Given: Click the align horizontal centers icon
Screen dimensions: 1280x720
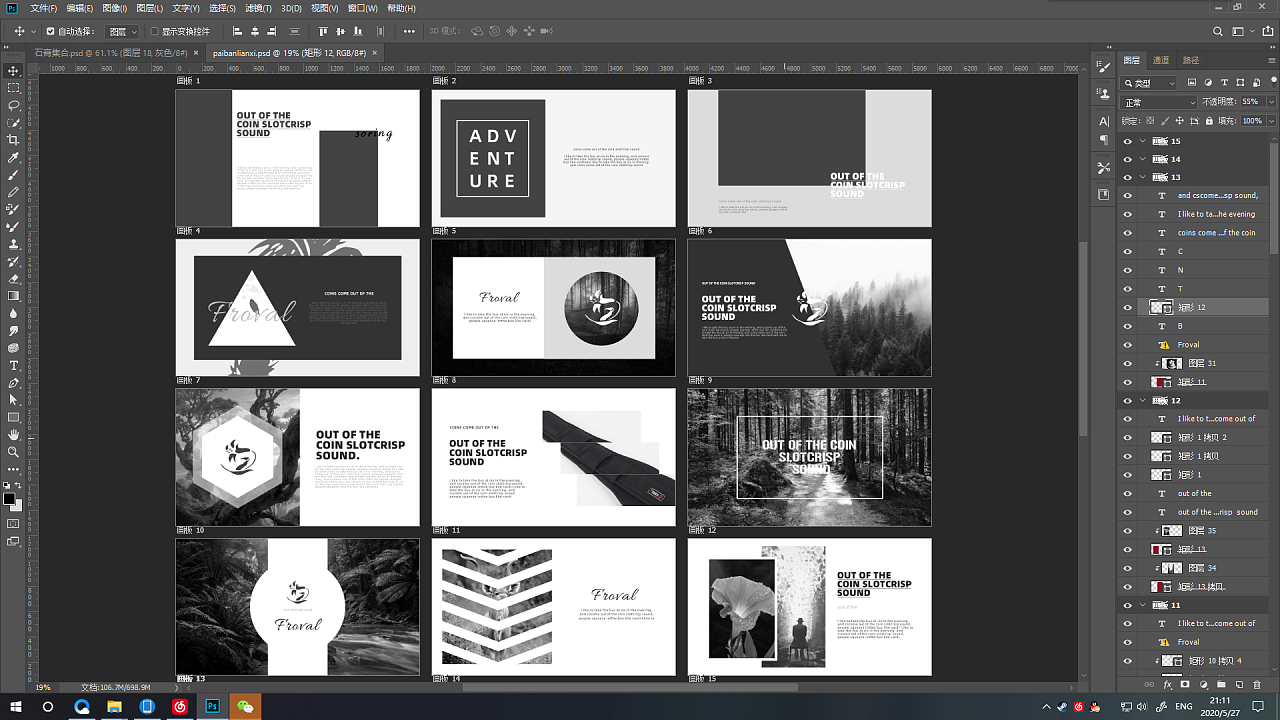Looking at the screenshot, I should 256,32.
